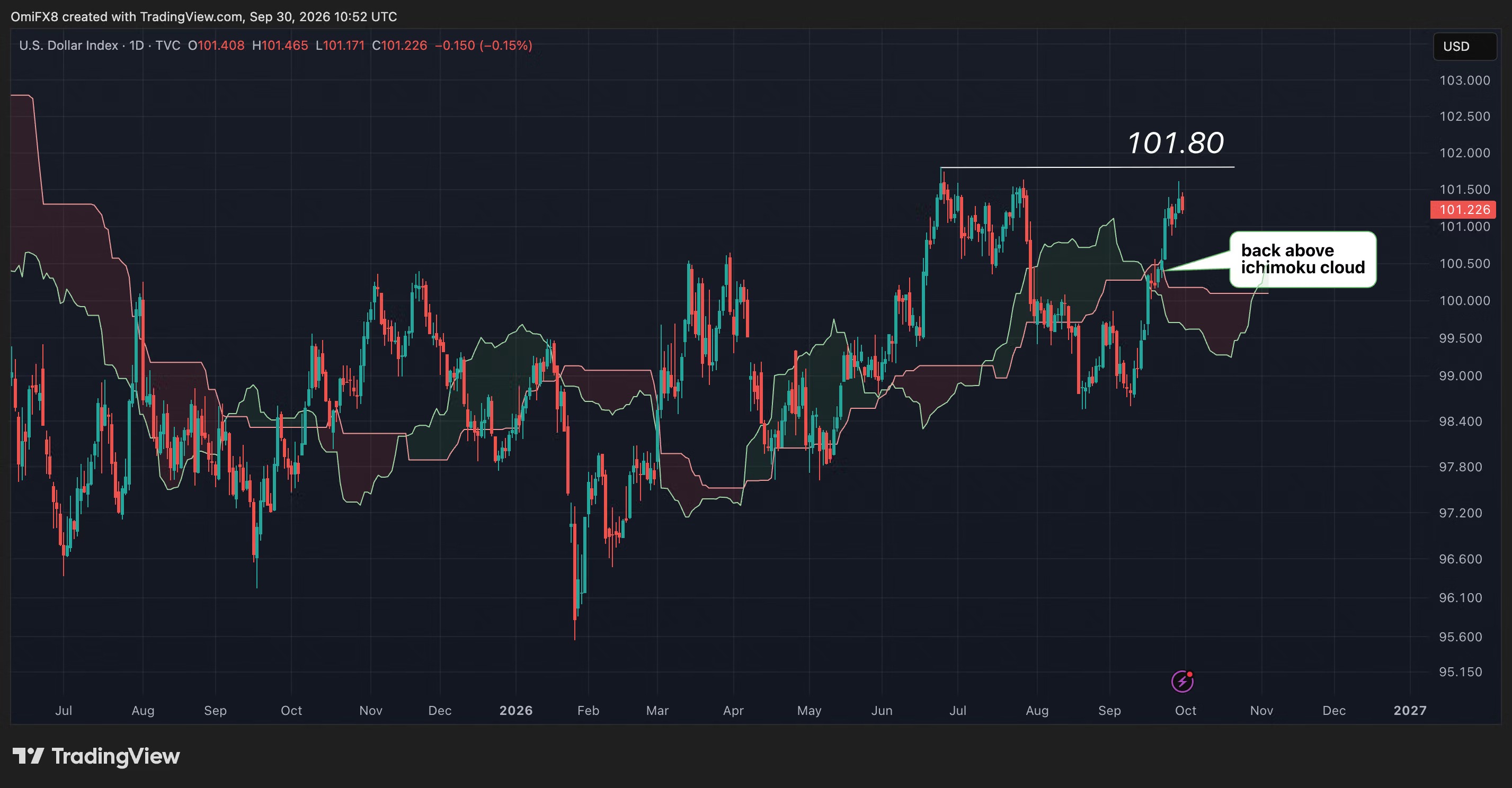
Task: Click the Feb label on time axis
Action: point(588,711)
